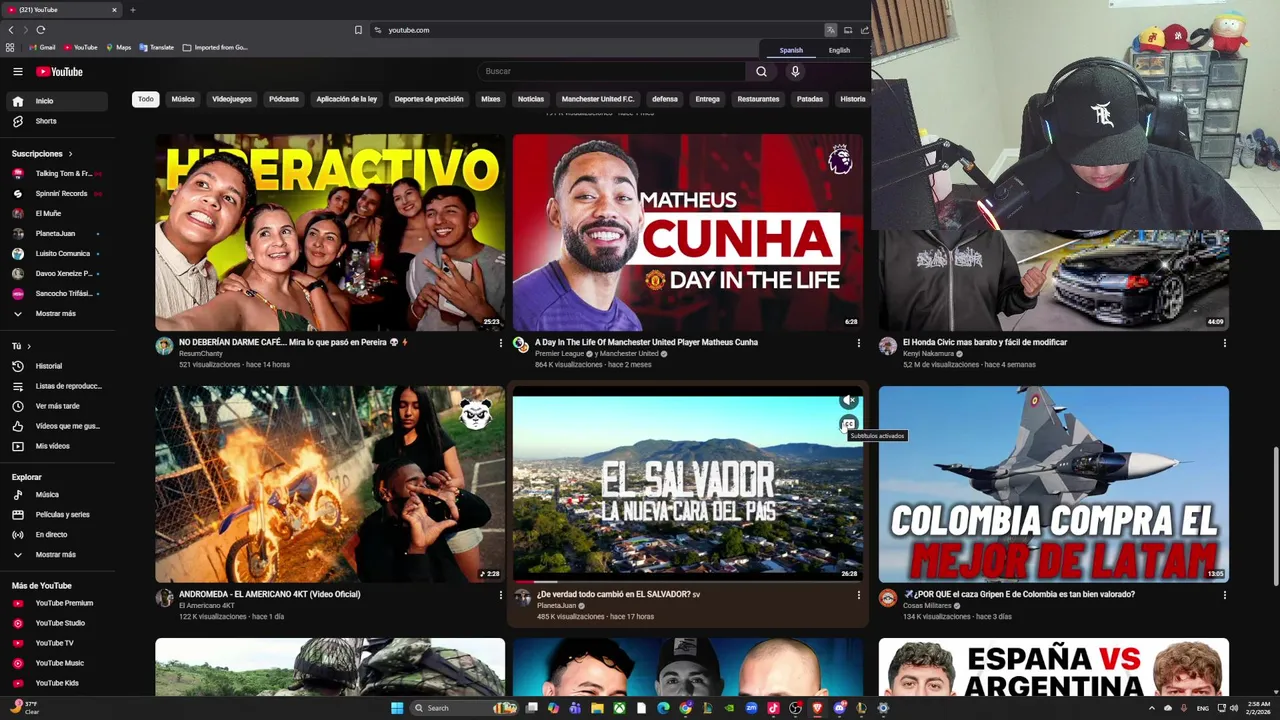Activate voice search microphone
1280x720 pixels.
coord(795,71)
